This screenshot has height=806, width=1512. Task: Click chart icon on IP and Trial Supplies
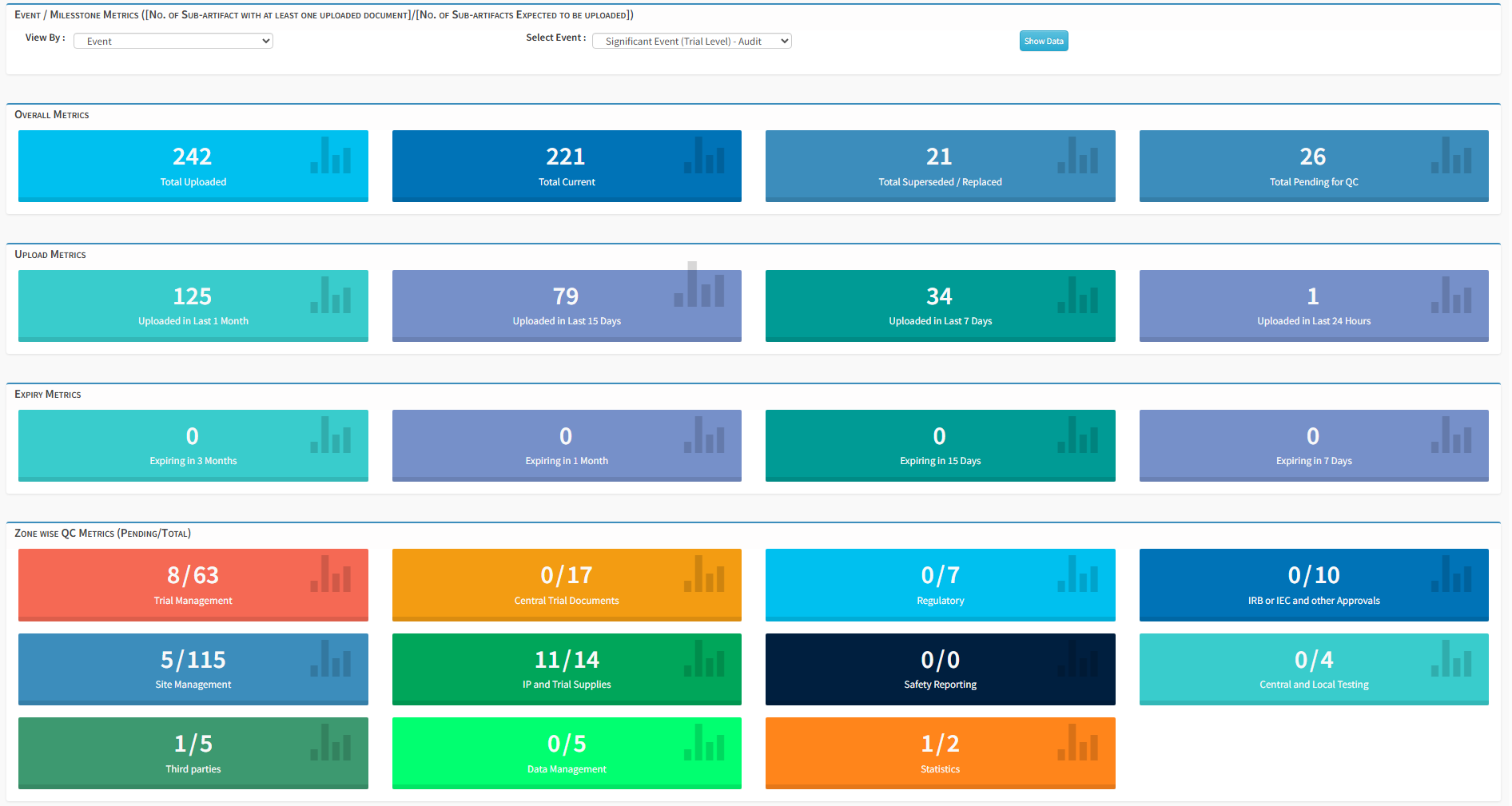(704, 659)
